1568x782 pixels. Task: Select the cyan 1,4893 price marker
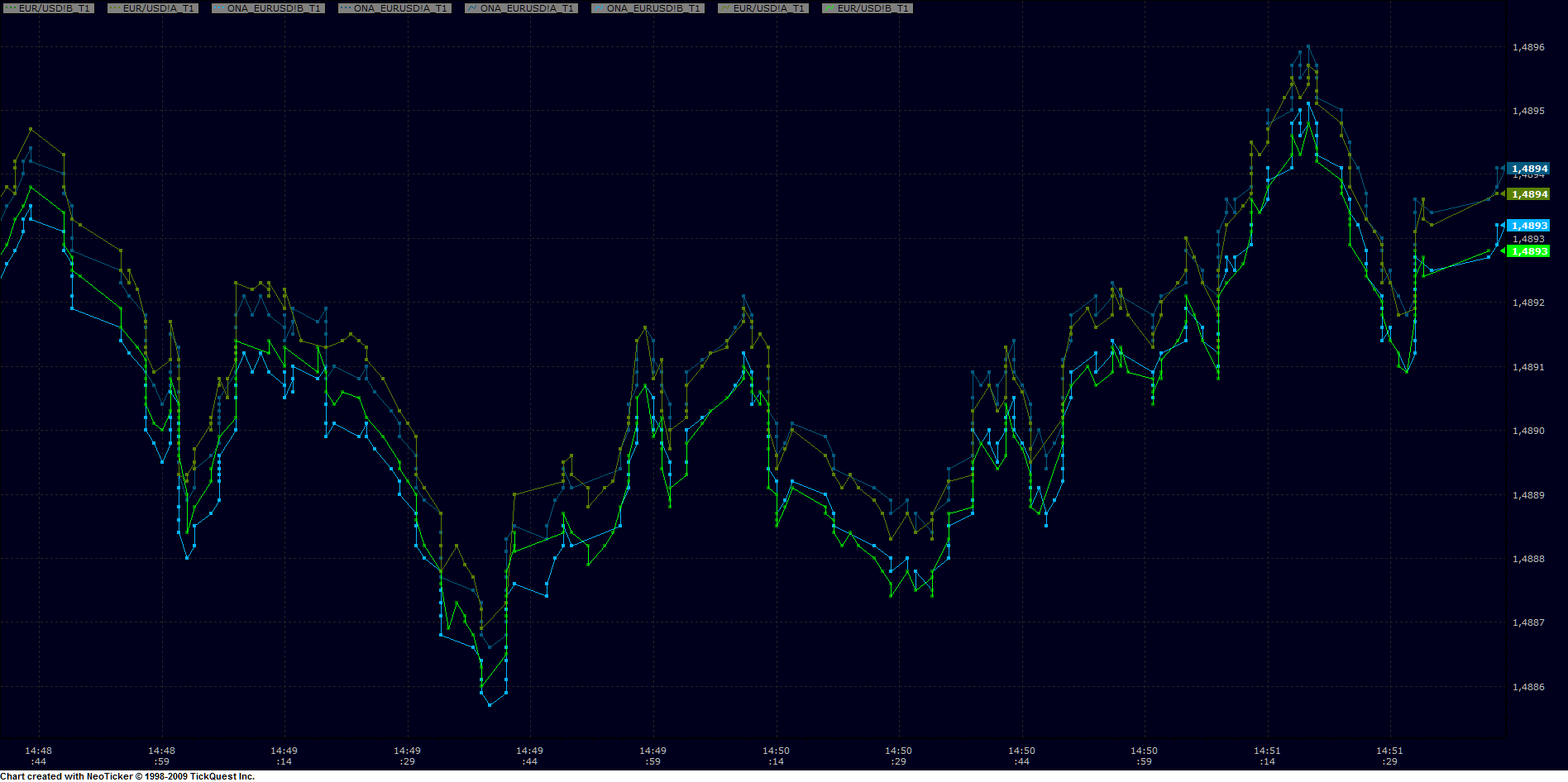[x=1528, y=226]
